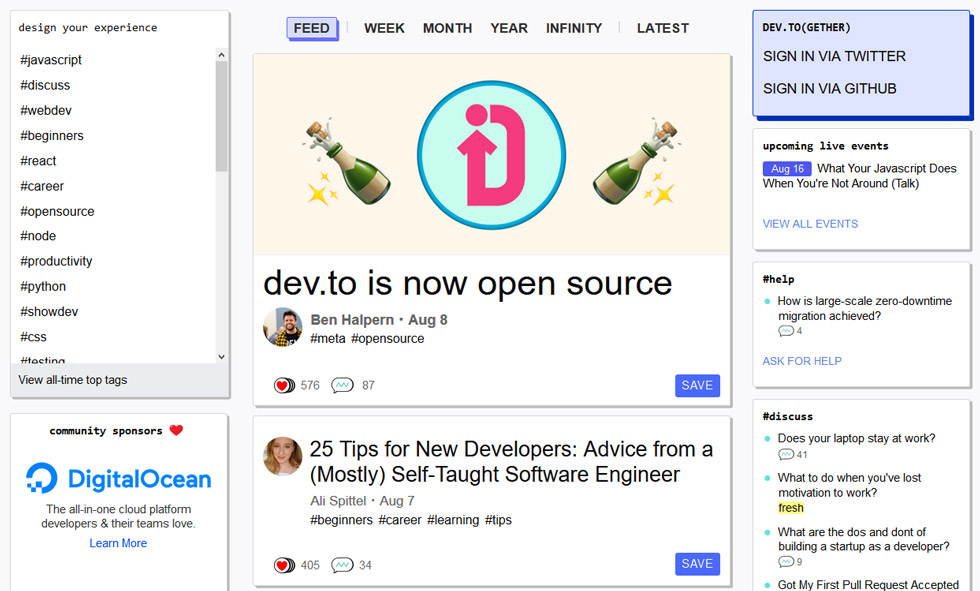Sign in via GitHub
This screenshot has height=591, width=980.
coord(829,89)
